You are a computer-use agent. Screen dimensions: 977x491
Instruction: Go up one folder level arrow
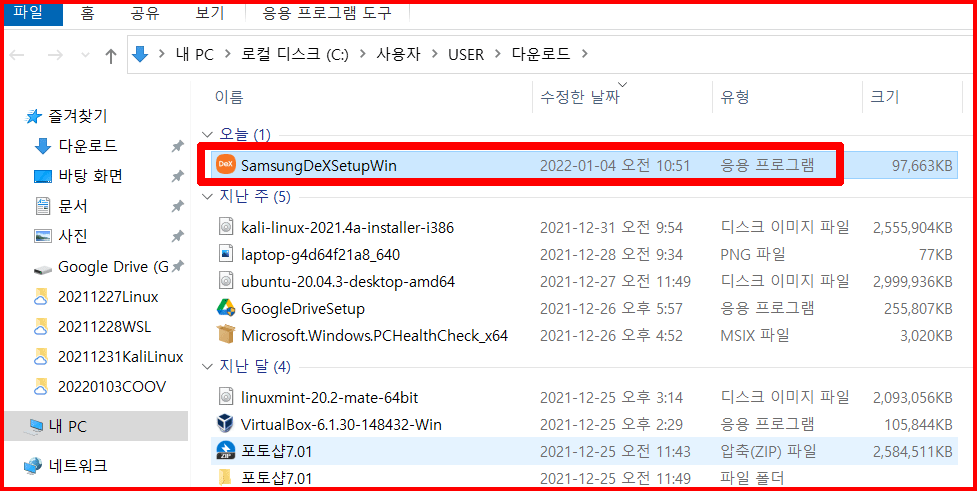[x=111, y=55]
